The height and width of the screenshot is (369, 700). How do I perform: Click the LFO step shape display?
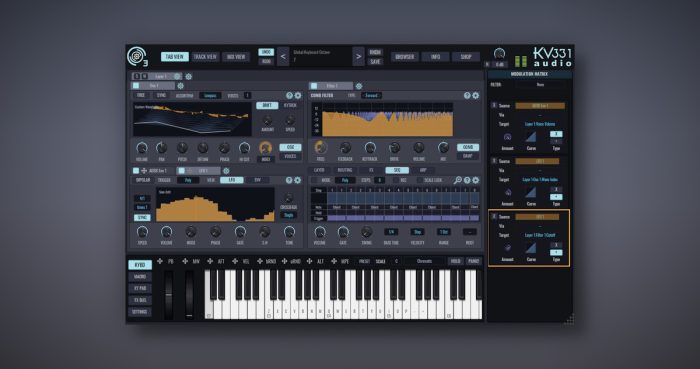click(215, 204)
